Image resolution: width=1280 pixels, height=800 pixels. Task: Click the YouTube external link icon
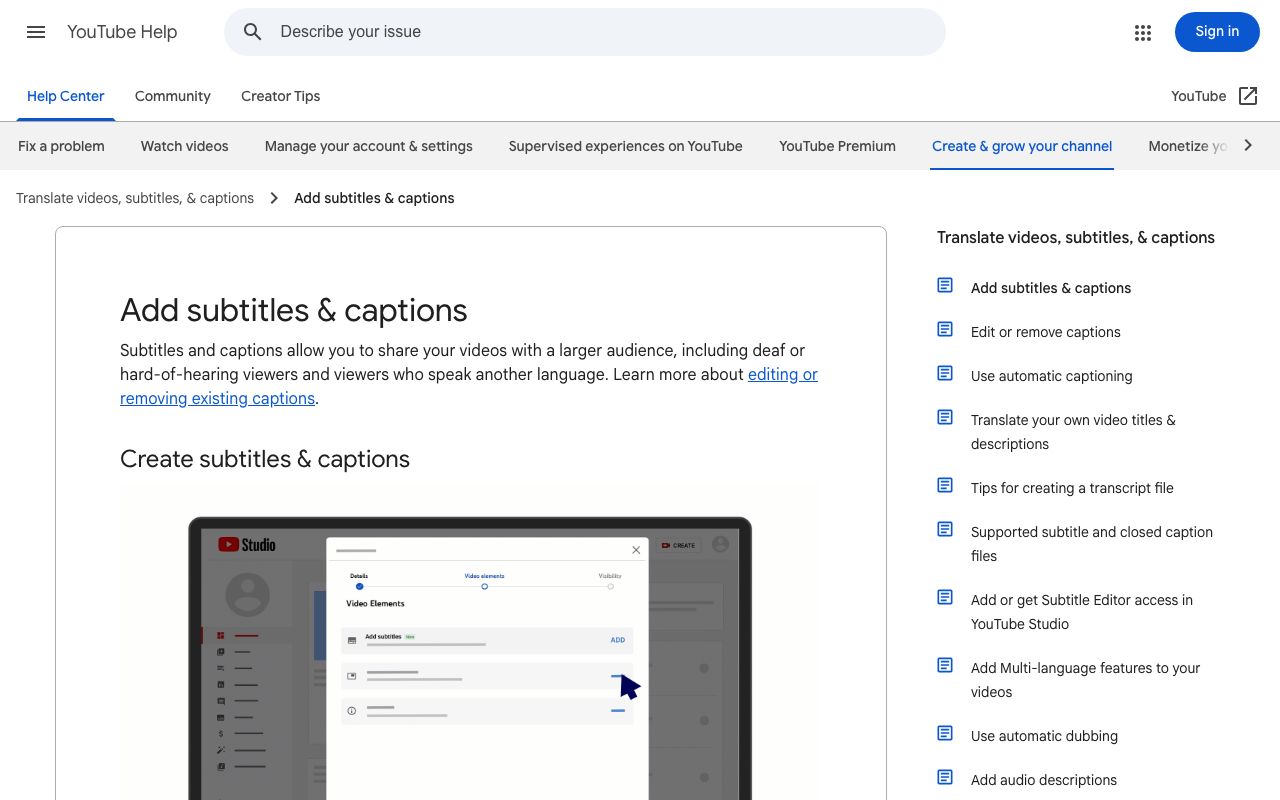coord(1248,96)
